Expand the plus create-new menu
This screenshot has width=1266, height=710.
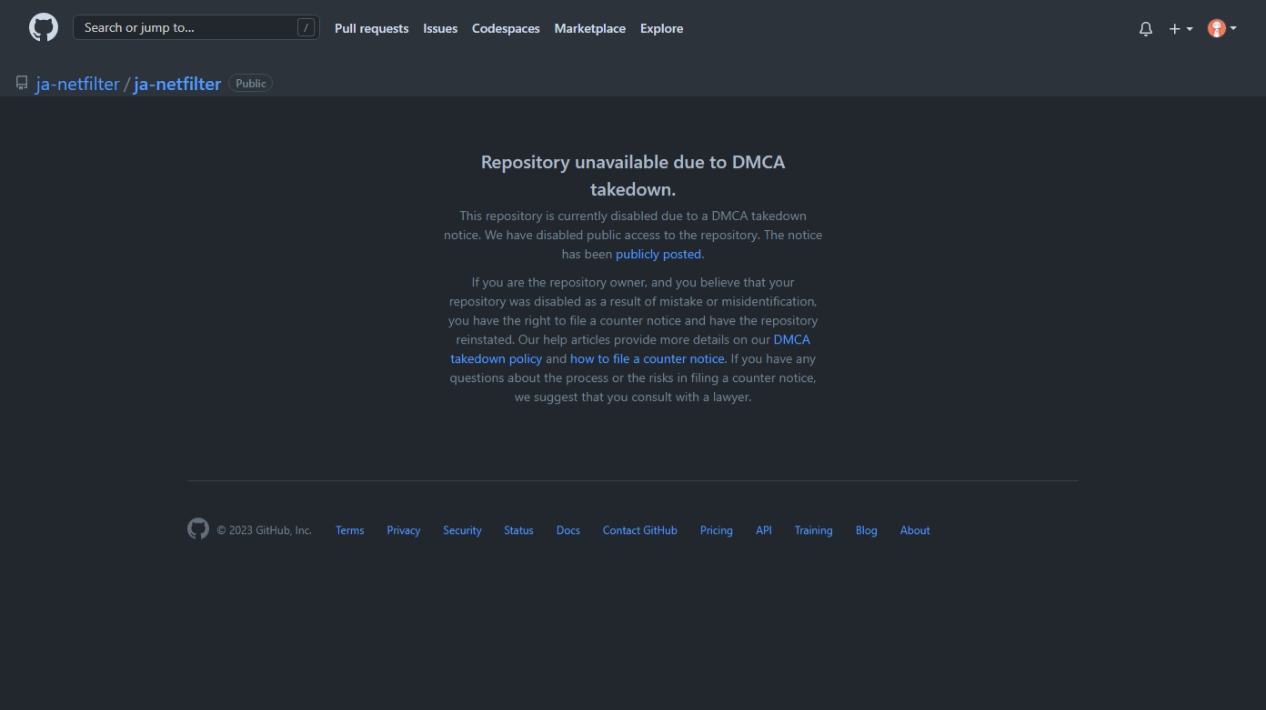click(1181, 29)
